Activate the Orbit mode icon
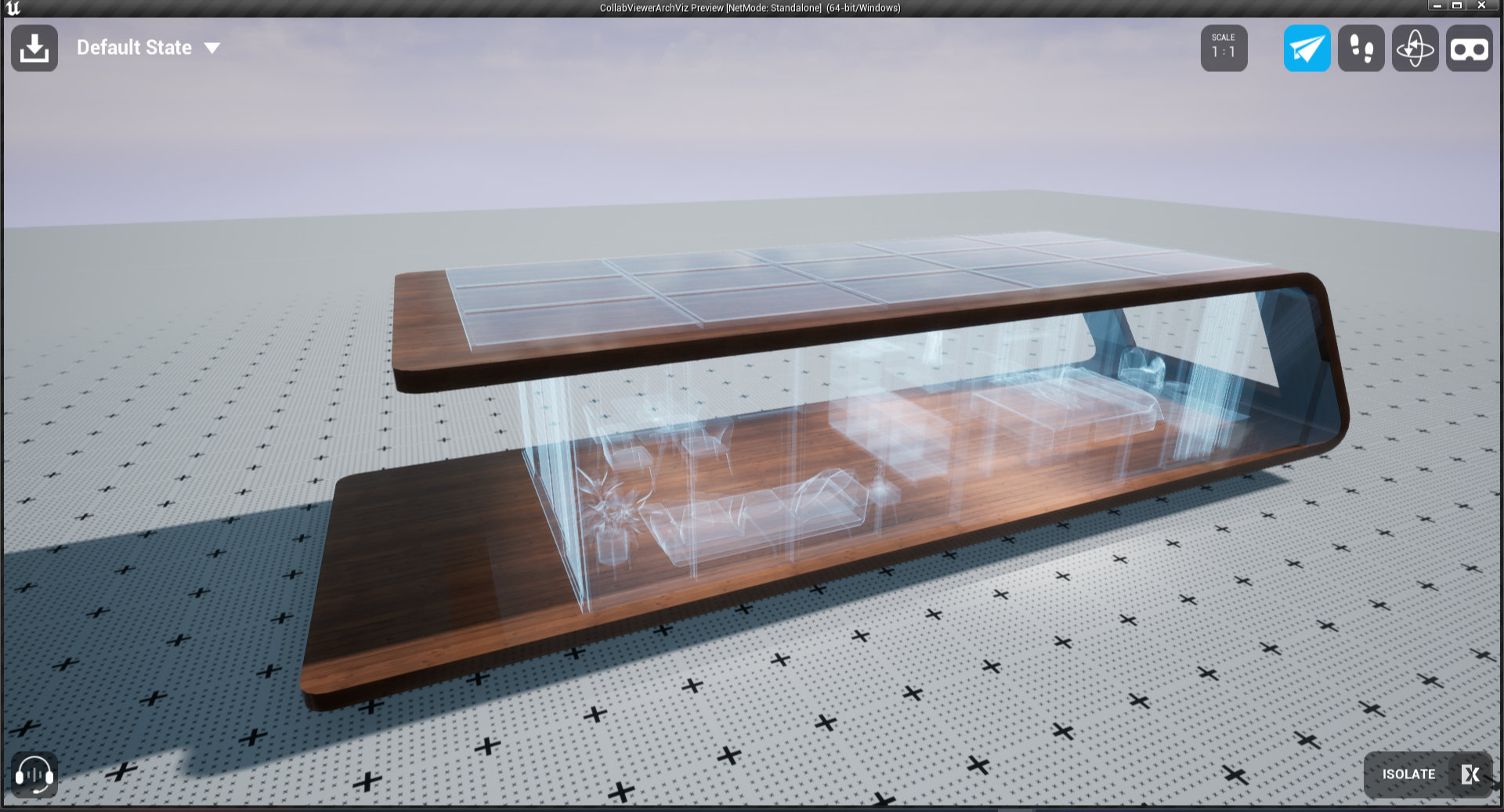The image size is (1504, 812). coord(1415,48)
